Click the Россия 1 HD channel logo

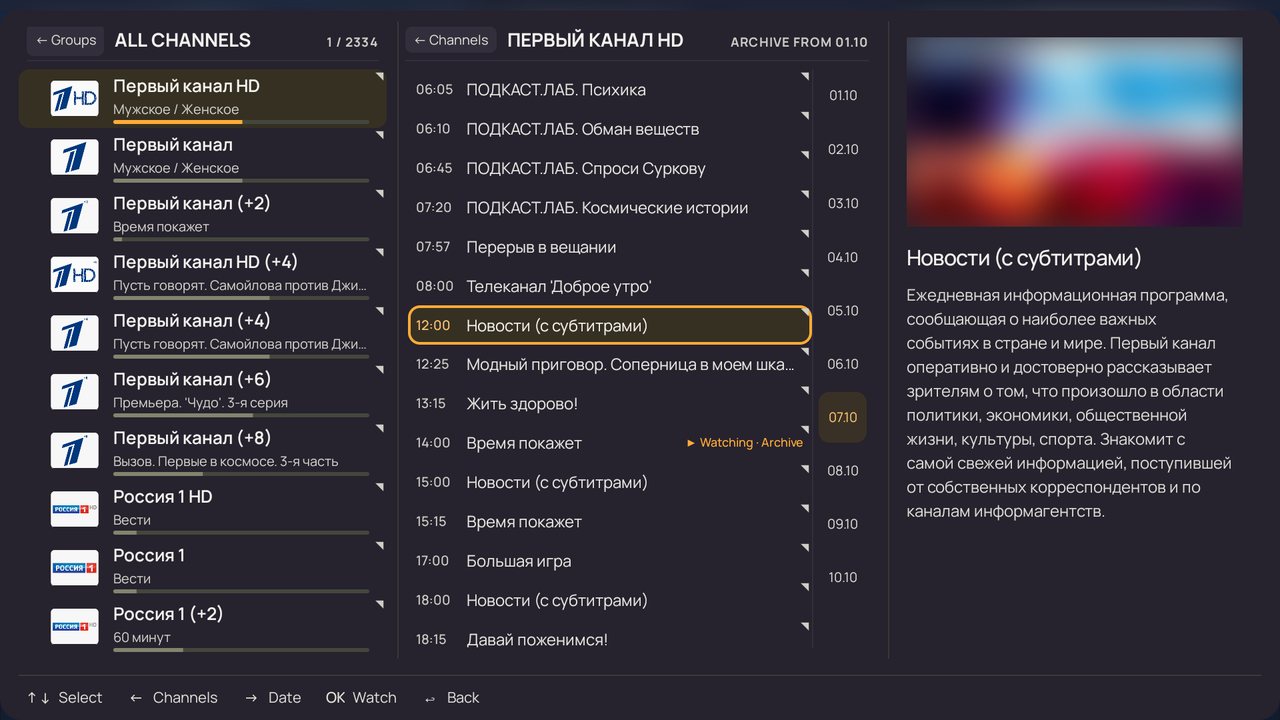(75, 509)
